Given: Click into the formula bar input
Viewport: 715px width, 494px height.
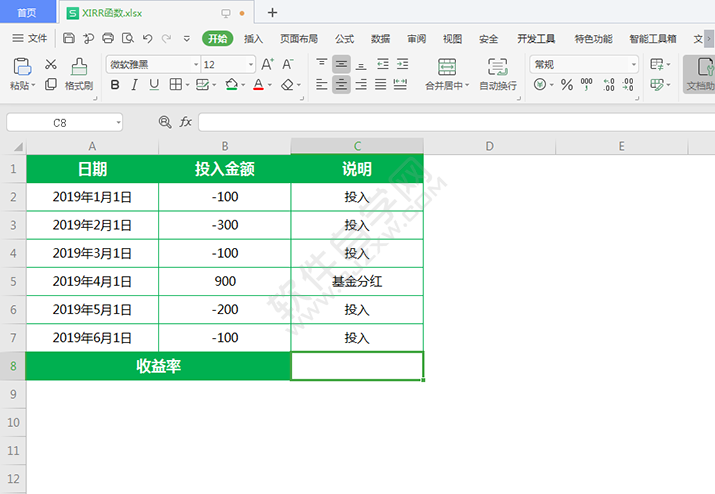Looking at the screenshot, I should 456,122.
